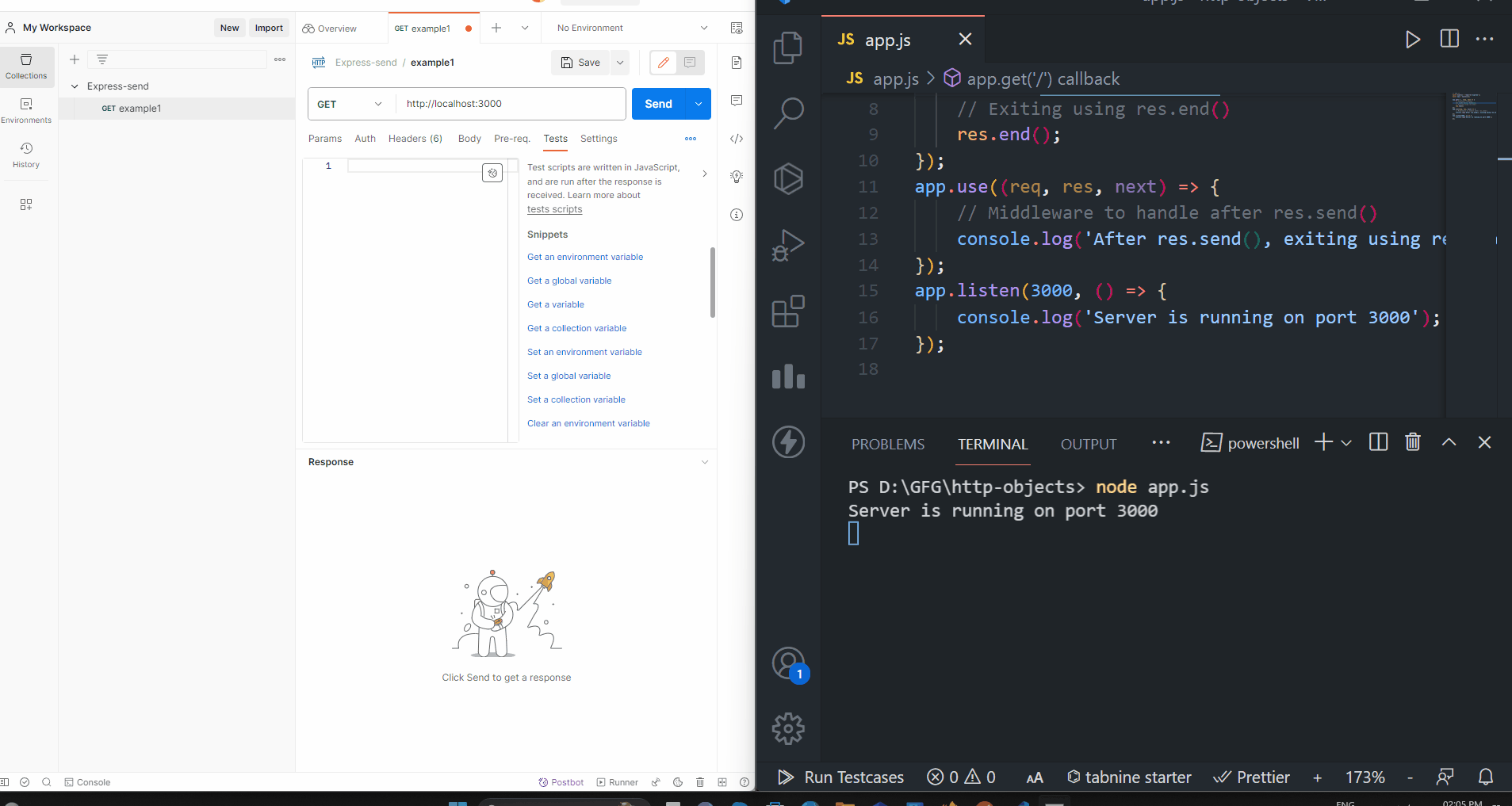
Task: Open Search view in VS Code
Action: [788, 113]
